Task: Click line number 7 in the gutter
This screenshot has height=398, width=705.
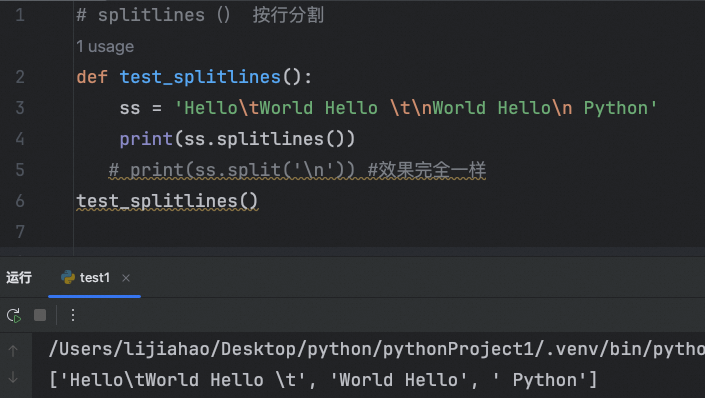Action: tap(20, 232)
